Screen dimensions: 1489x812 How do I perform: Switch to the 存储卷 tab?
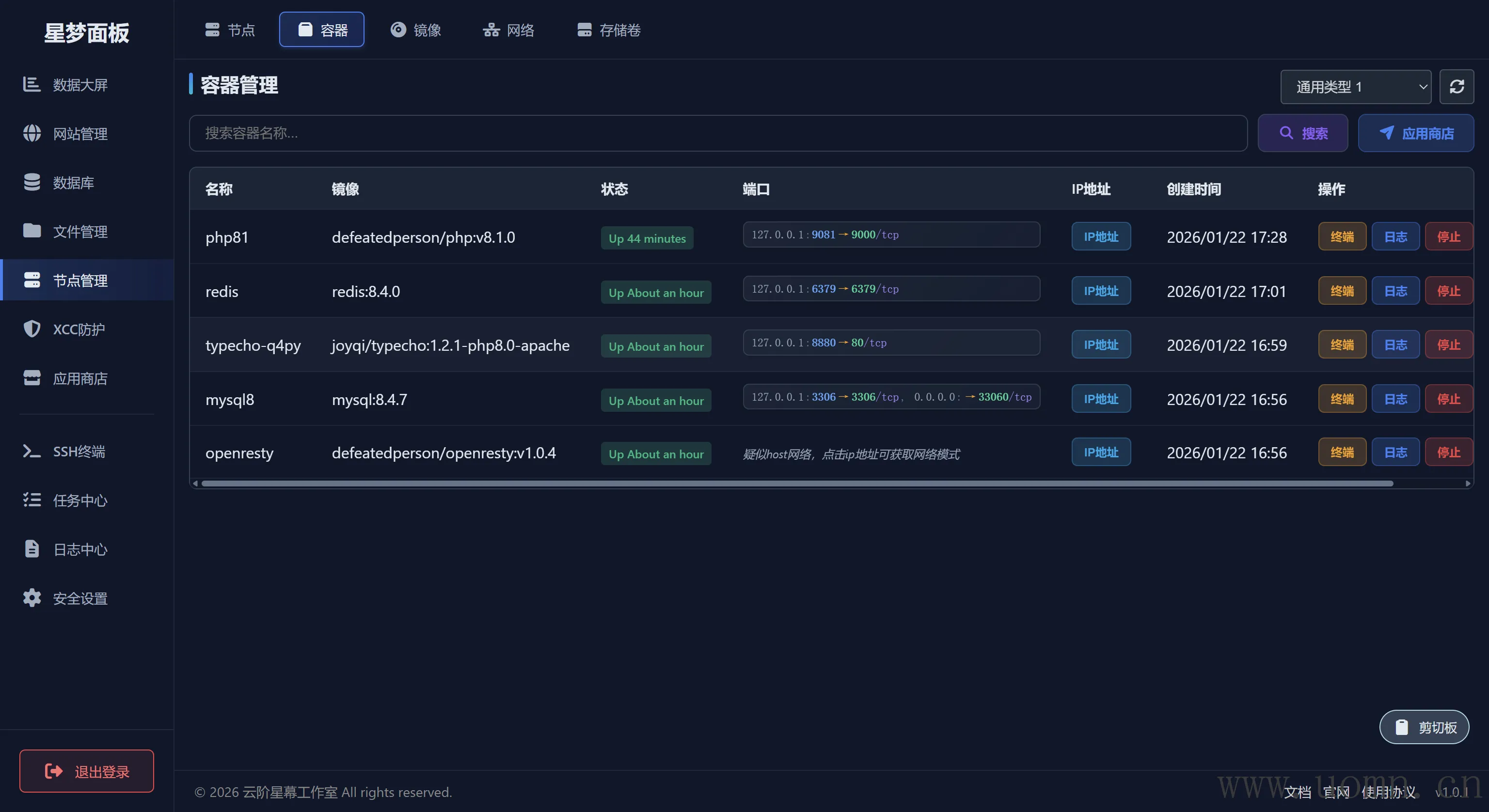point(609,30)
